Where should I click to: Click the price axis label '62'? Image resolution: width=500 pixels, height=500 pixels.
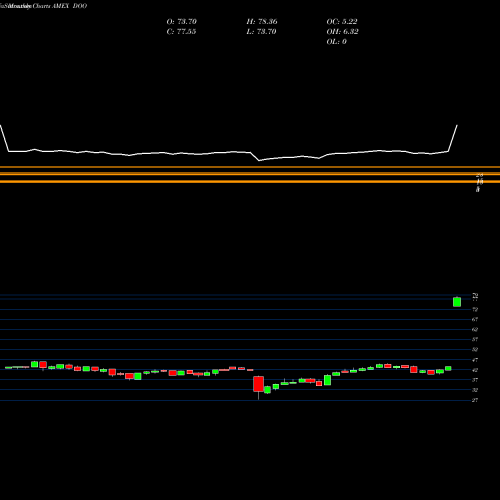point(475,329)
